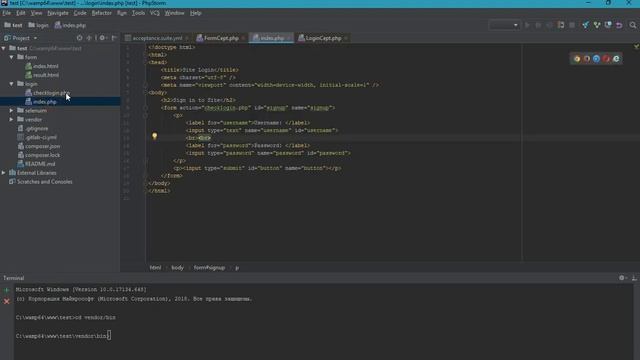Click 'form#signup' in editor breadcrumbs

tap(209, 268)
